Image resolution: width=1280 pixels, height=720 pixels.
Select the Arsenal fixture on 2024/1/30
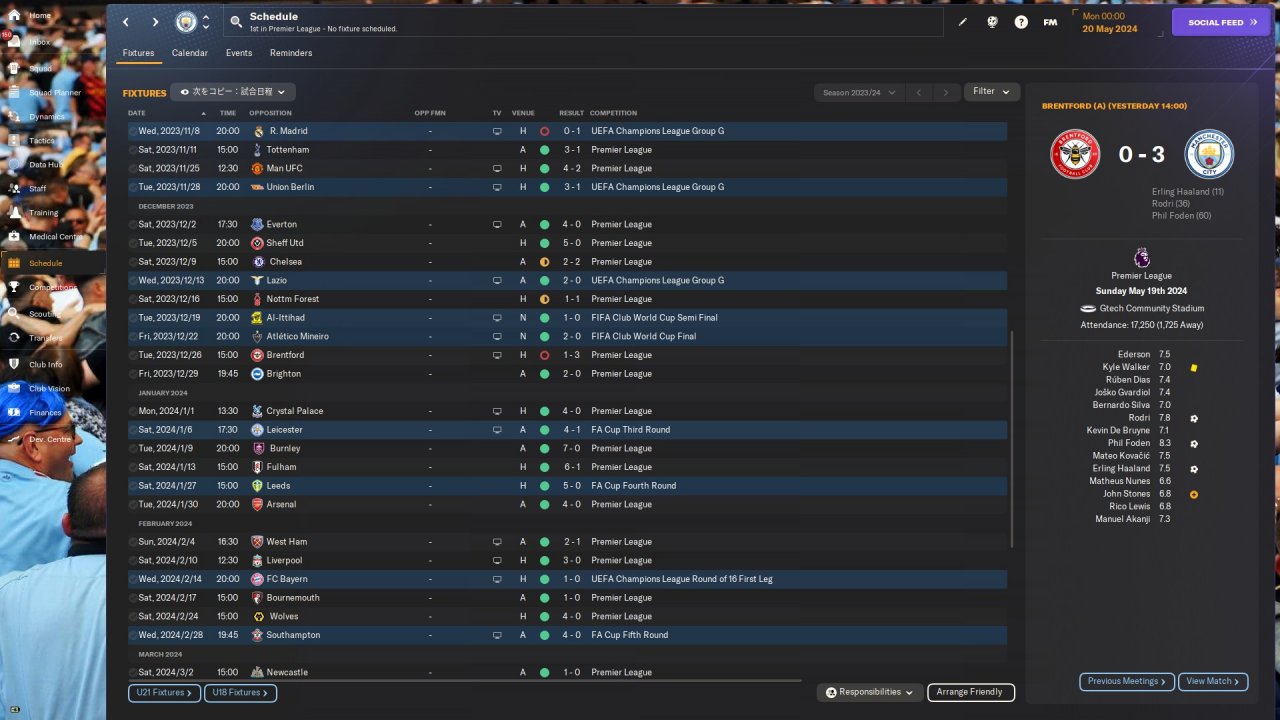click(x=567, y=505)
